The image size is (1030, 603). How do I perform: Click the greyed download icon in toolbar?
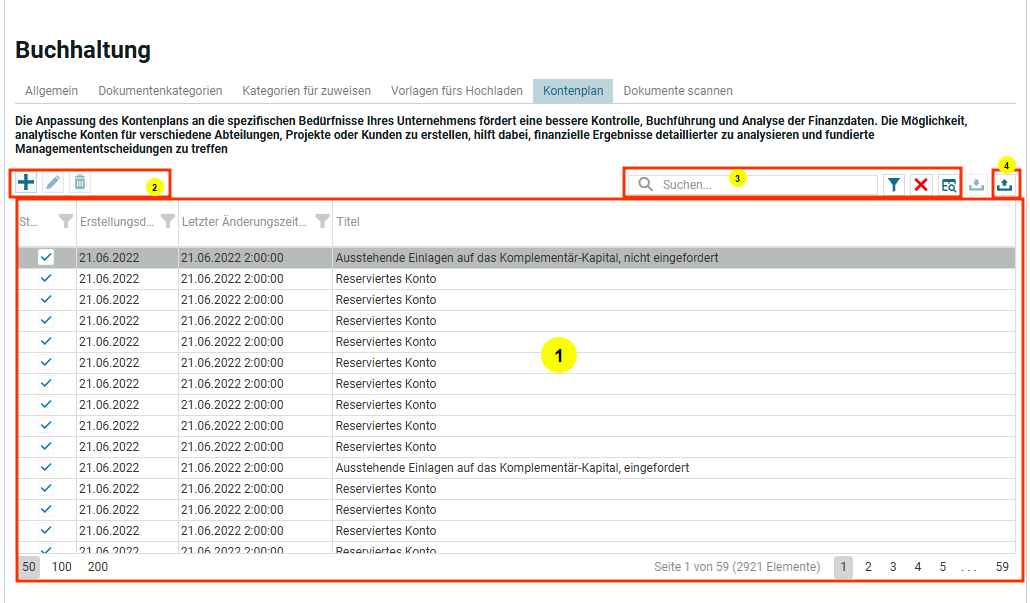(x=977, y=185)
